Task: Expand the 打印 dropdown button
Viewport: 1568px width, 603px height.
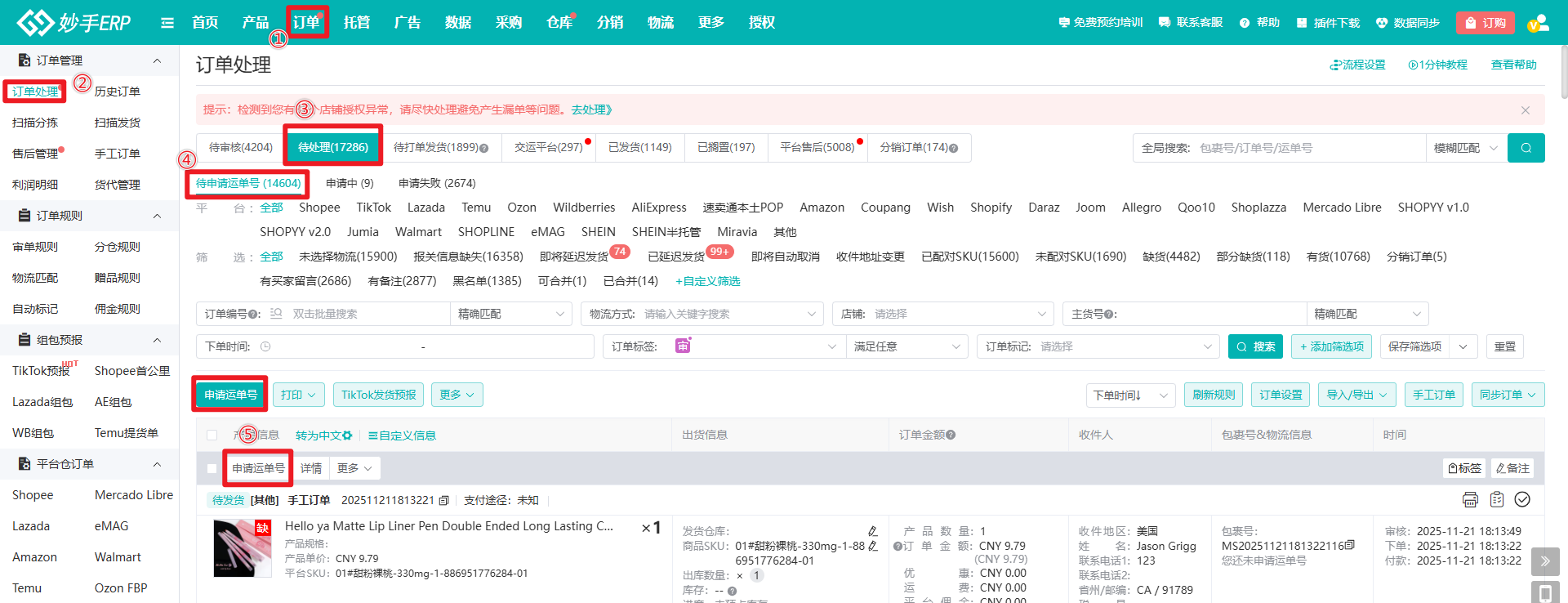Action: click(x=298, y=395)
